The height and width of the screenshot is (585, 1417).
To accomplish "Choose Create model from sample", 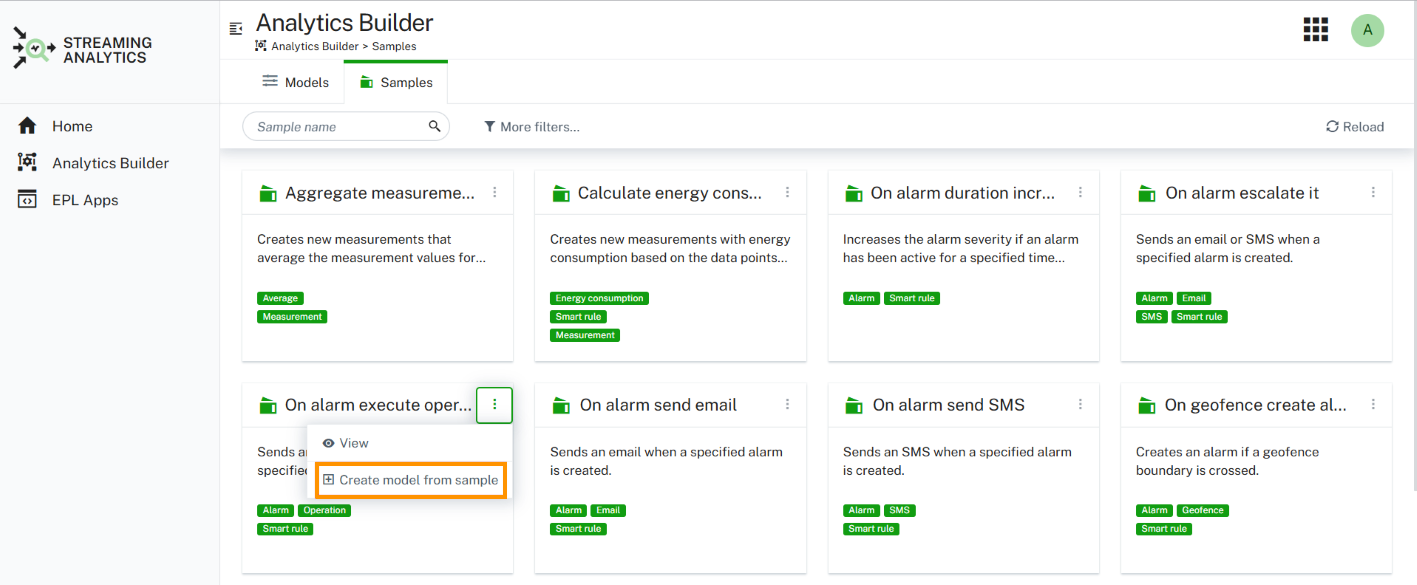I will tap(410, 480).
